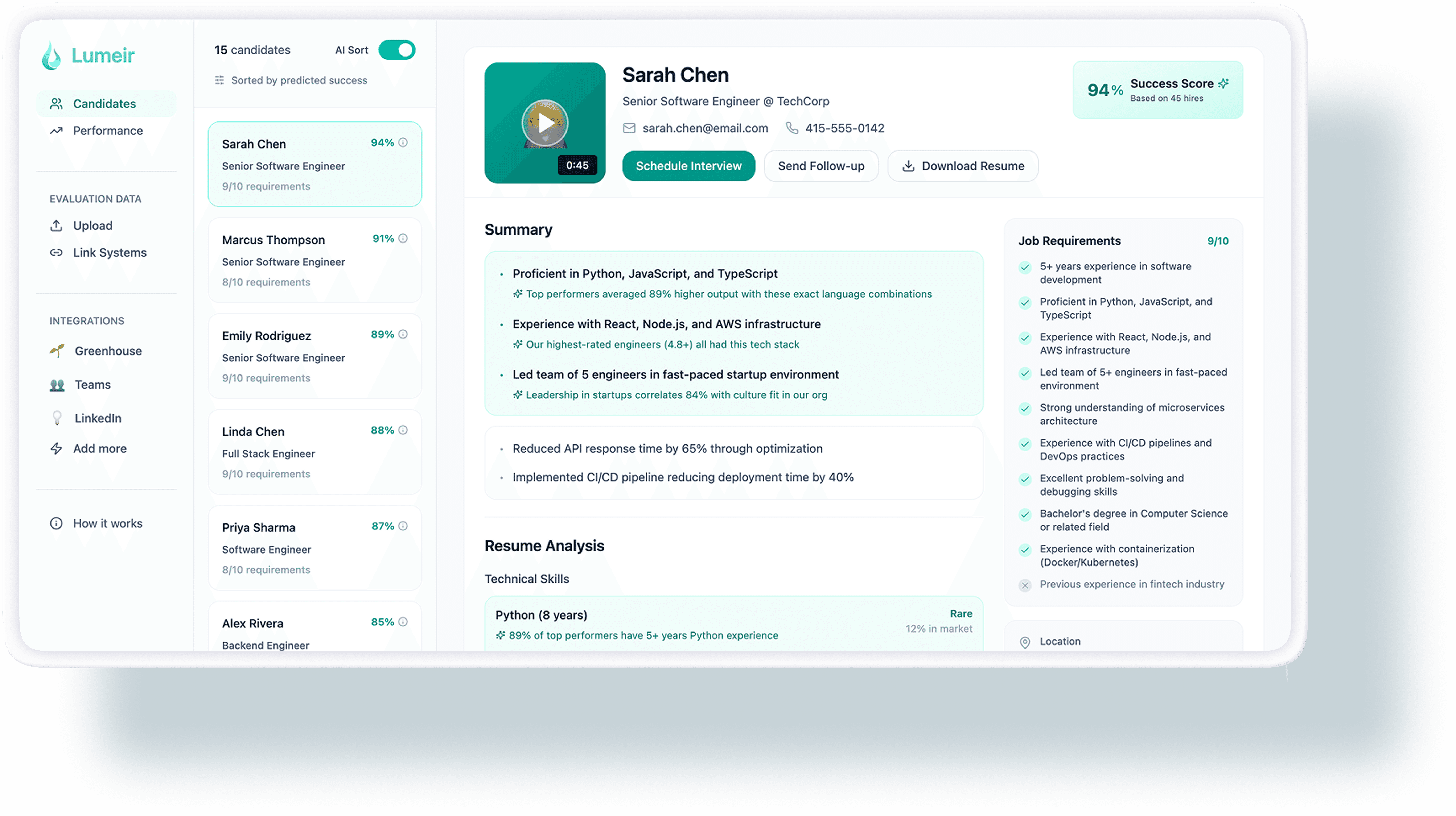Viewport: 1456px width, 816px height.
Task: Download Sarah Chen's resume
Action: click(x=963, y=166)
